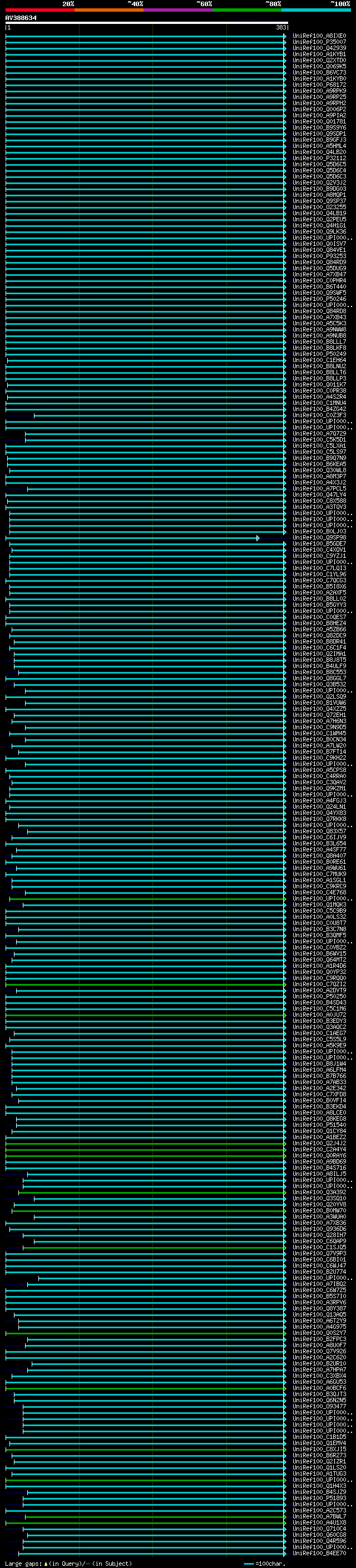Open hit UniRef100_A8IXE0
Screen dimensions: 356x1568
319,36
